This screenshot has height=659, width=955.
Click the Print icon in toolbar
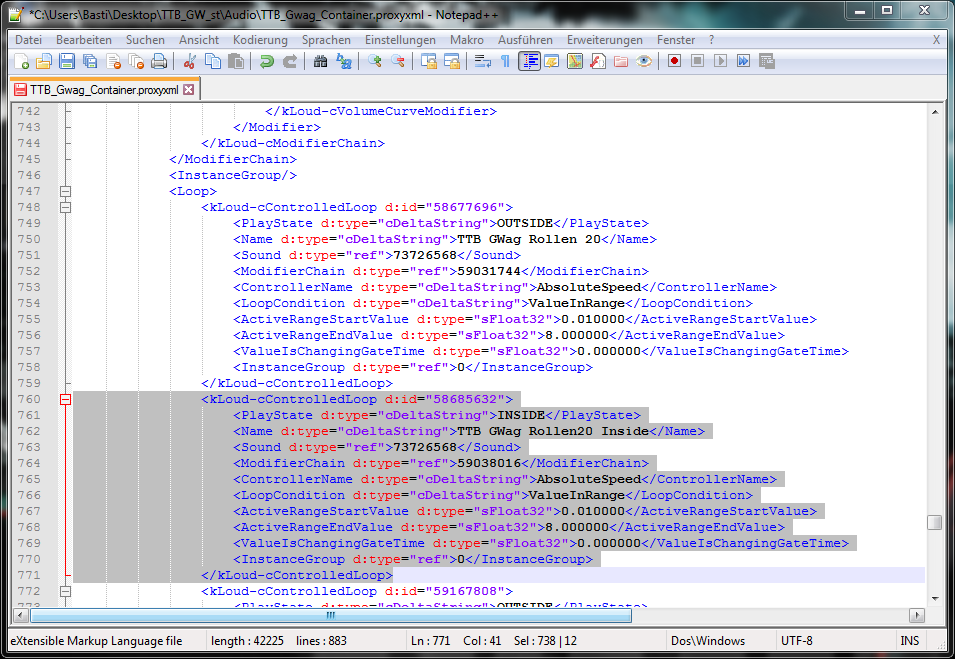click(x=158, y=61)
